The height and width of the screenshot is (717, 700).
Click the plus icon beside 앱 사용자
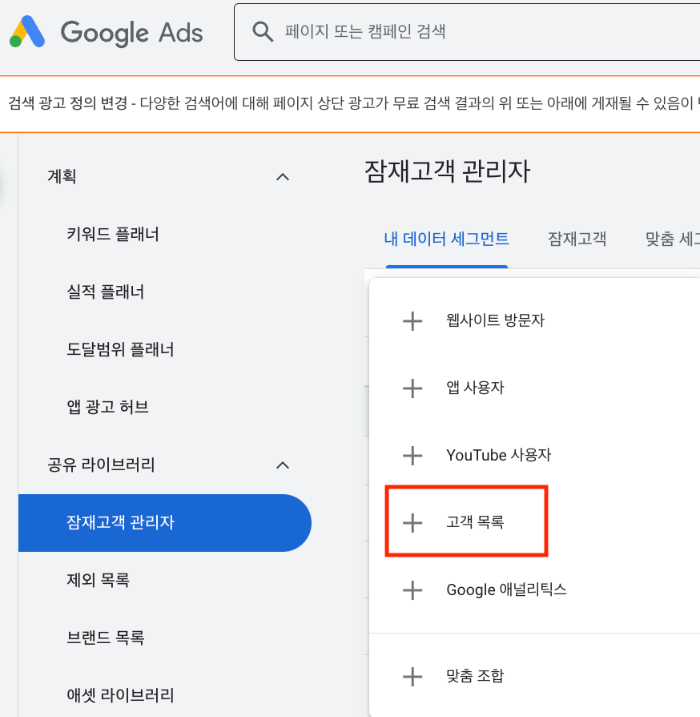(412, 388)
